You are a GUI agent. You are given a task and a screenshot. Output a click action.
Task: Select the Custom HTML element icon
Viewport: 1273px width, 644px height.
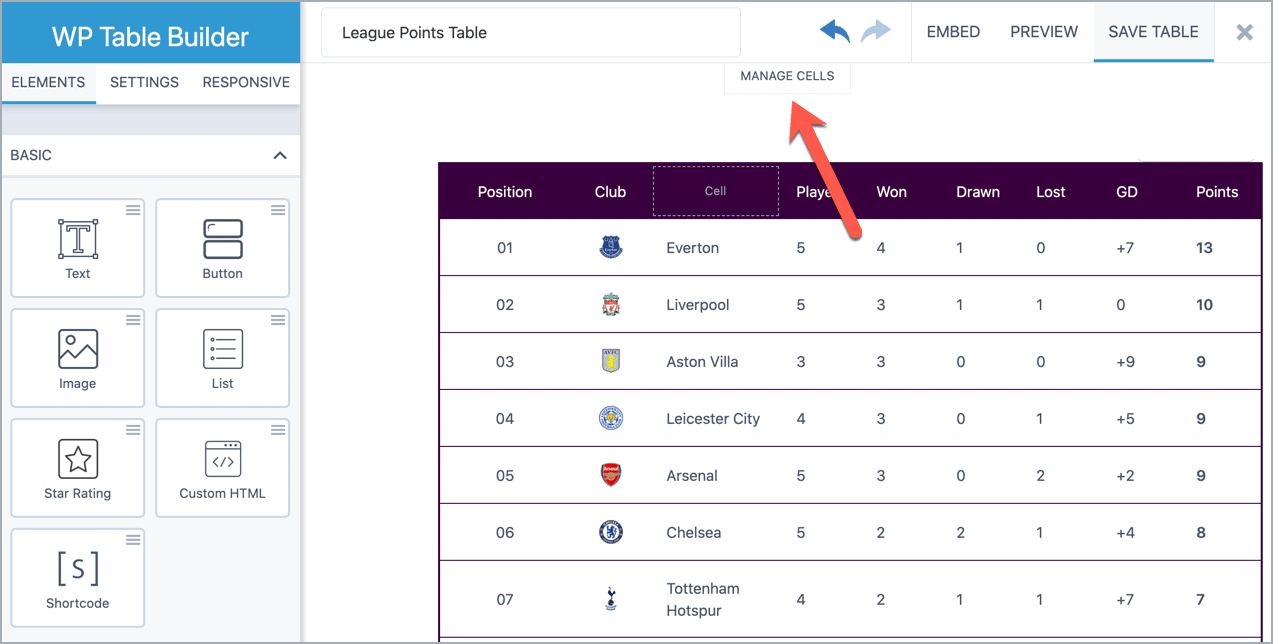click(x=222, y=459)
